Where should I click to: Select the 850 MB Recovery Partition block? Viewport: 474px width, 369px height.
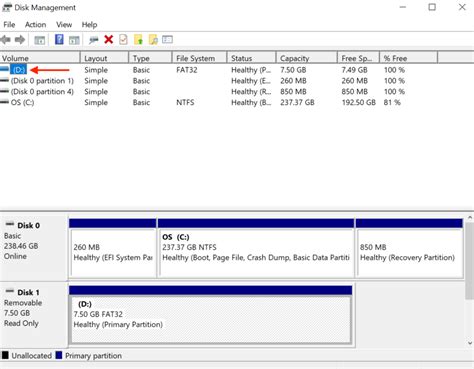coord(409,248)
